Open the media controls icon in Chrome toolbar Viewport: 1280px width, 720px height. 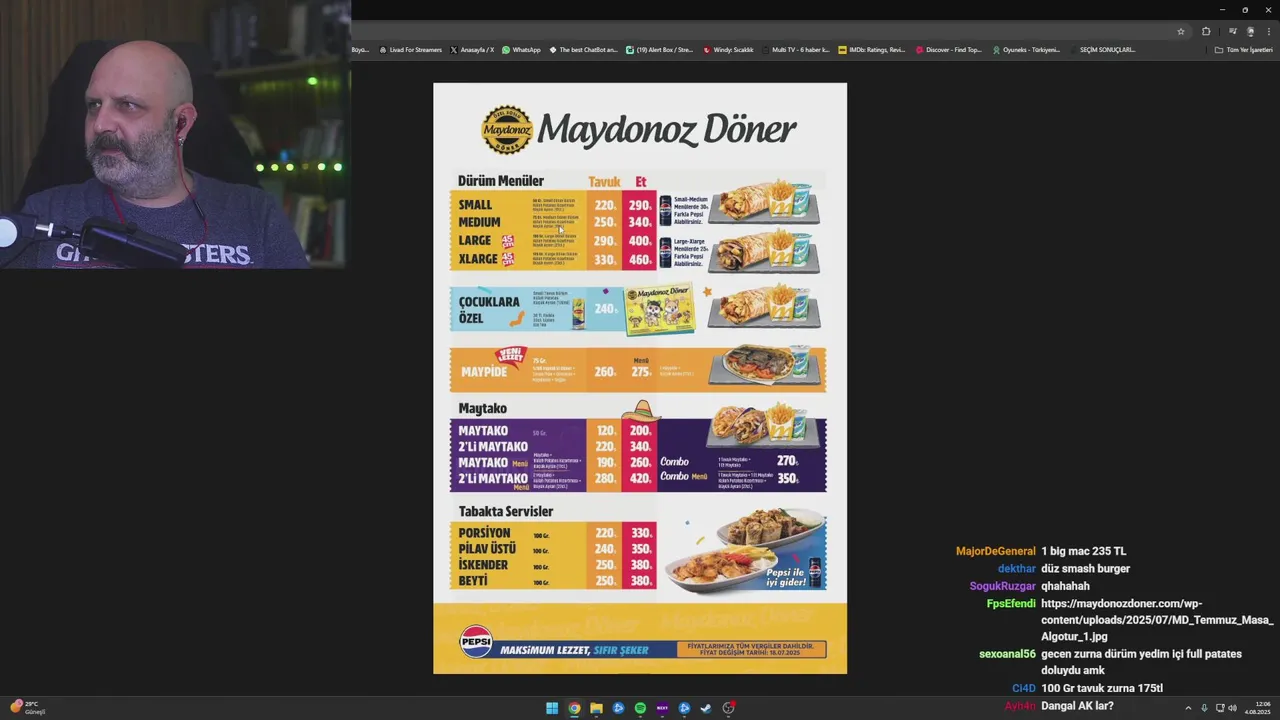[x=1233, y=31]
